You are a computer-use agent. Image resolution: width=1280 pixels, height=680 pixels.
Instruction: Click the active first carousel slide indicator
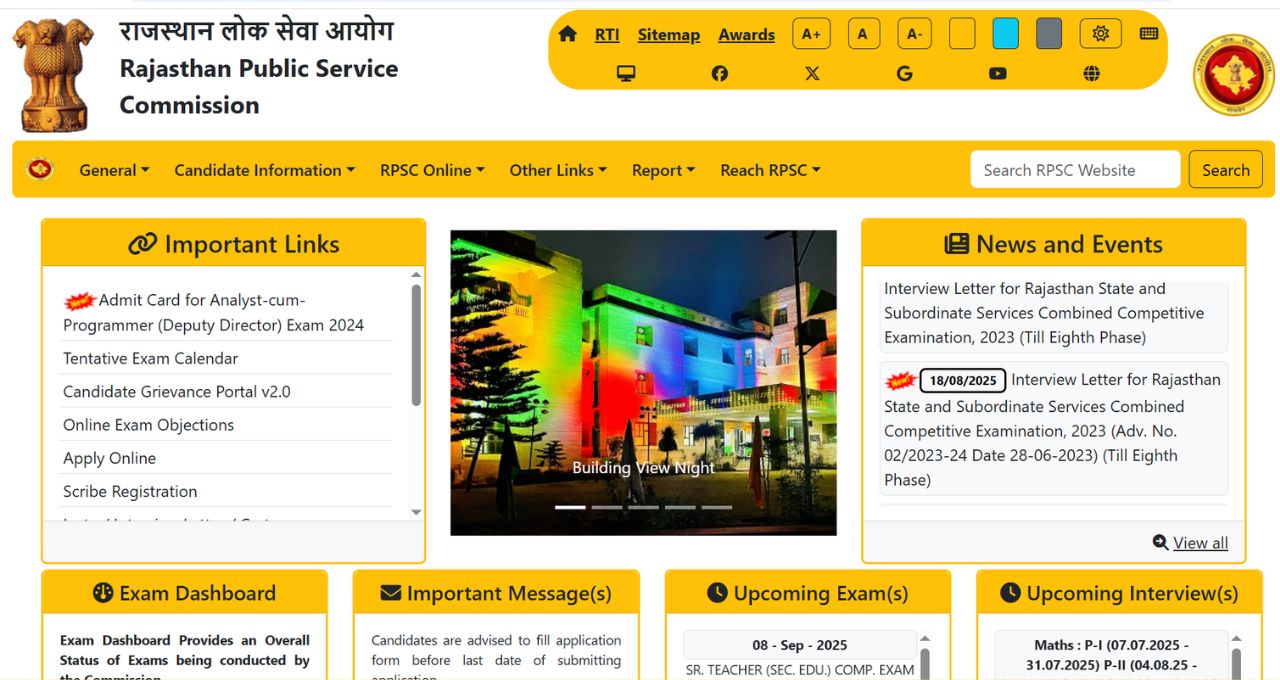click(570, 507)
